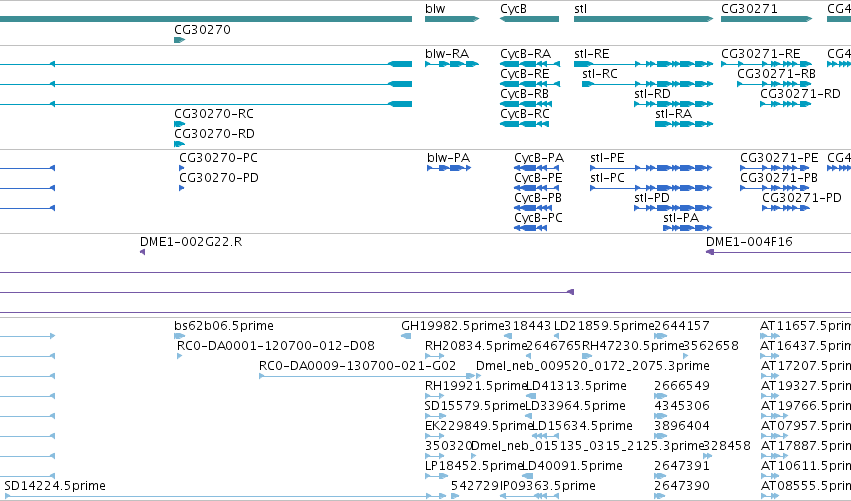Click the DME1-002G22.R feature label

[x=191, y=242]
